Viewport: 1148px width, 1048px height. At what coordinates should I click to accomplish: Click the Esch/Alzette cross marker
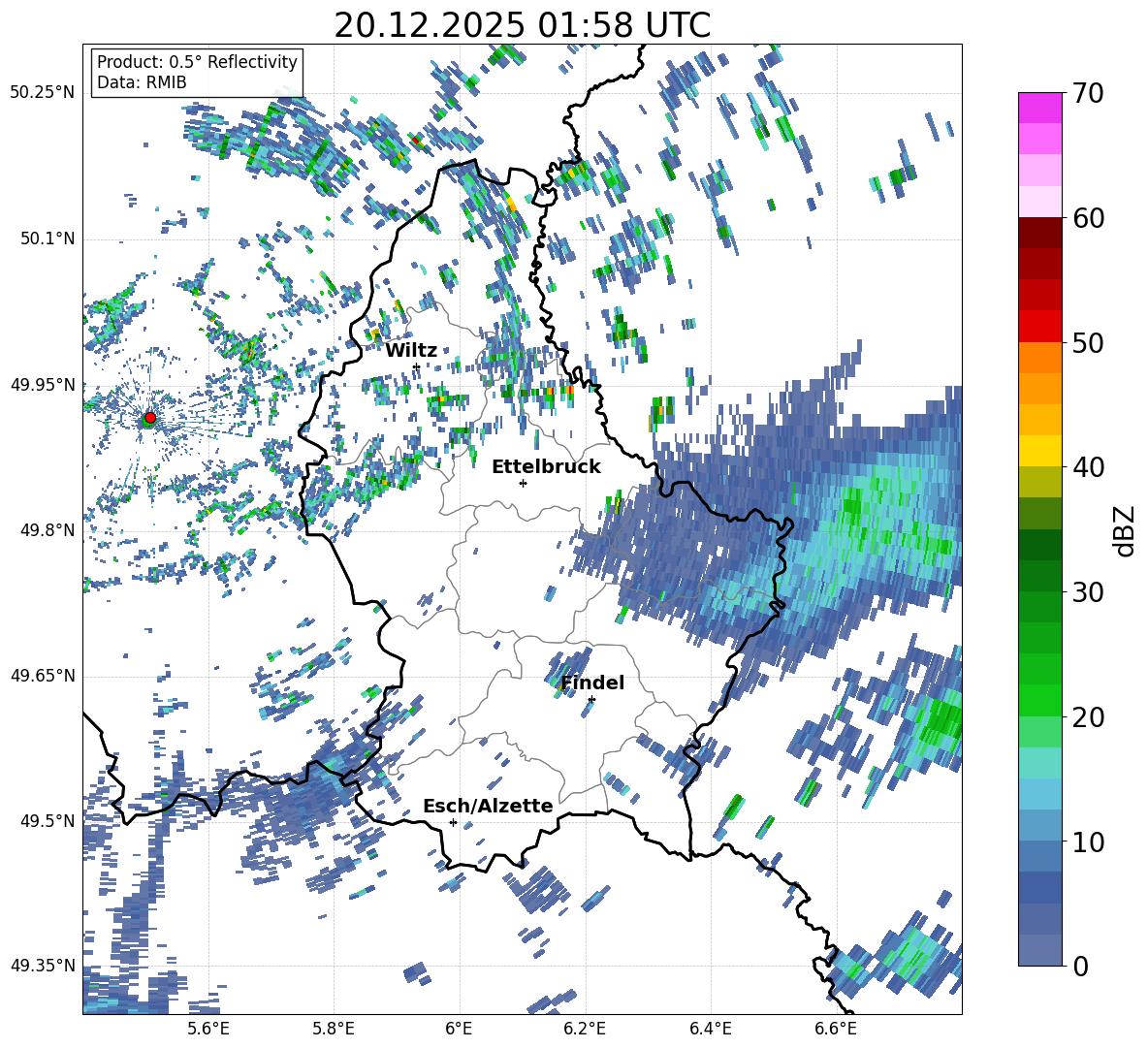[453, 822]
